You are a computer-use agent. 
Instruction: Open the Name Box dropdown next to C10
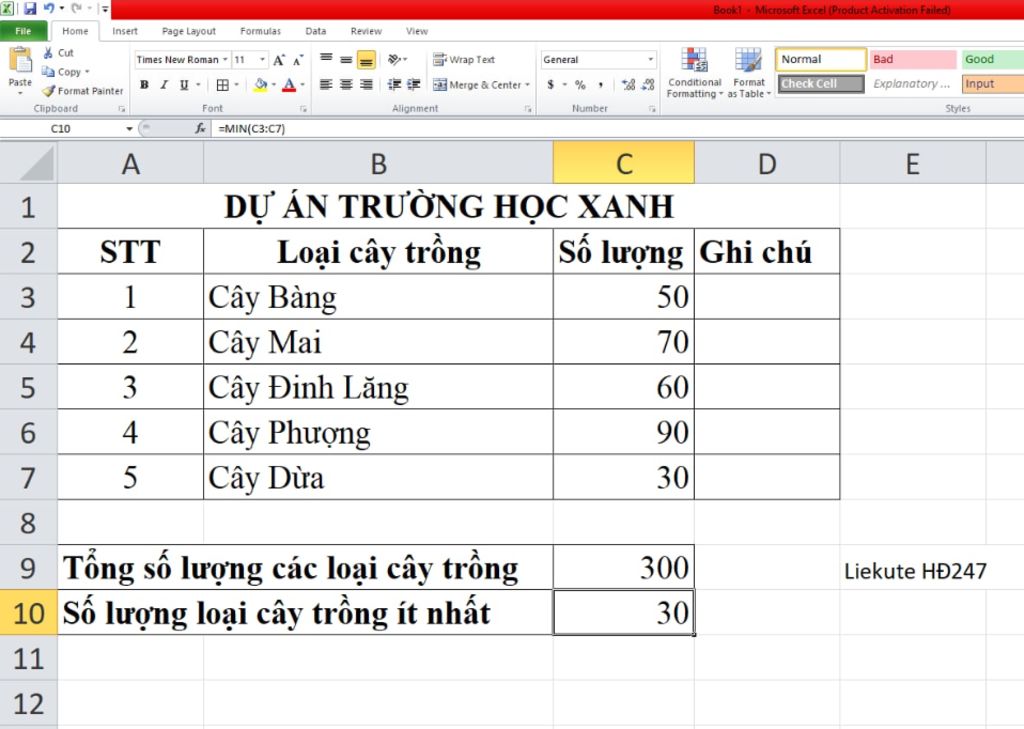[129, 129]
